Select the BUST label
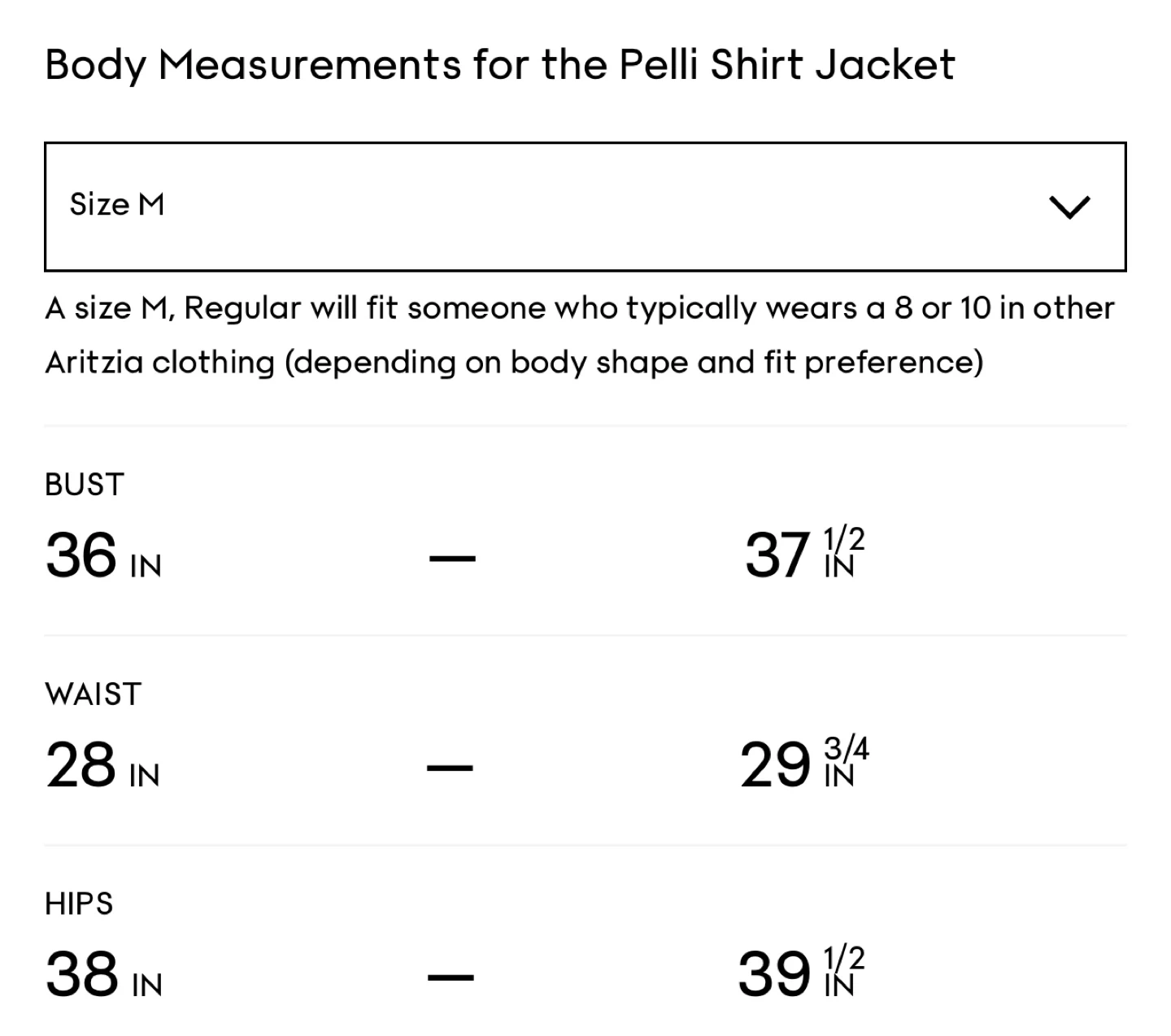This screenshot has height=1036, width=1171. coord(85,485)
